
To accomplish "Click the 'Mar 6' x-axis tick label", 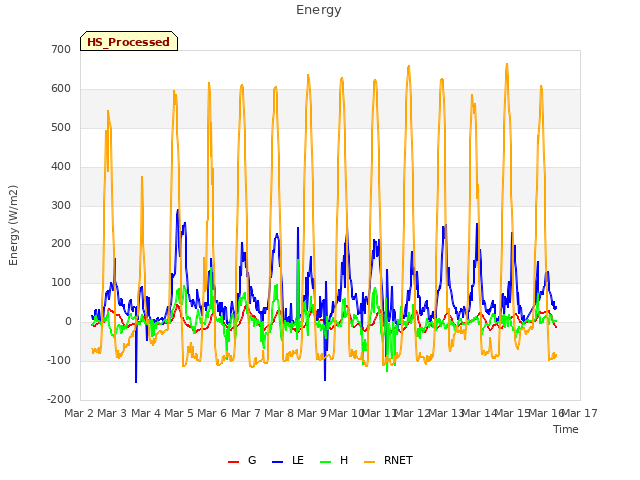I will point(212,413).
